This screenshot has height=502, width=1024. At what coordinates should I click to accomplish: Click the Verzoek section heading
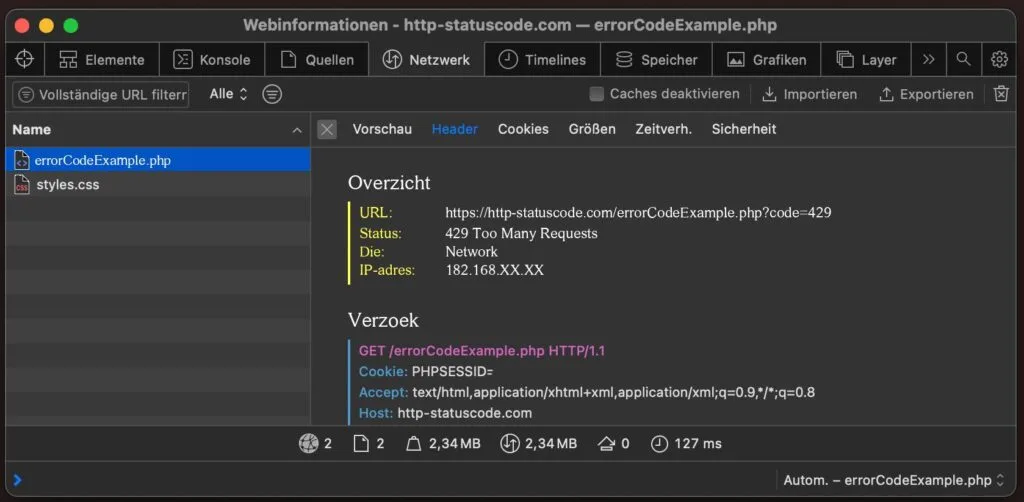383,321
